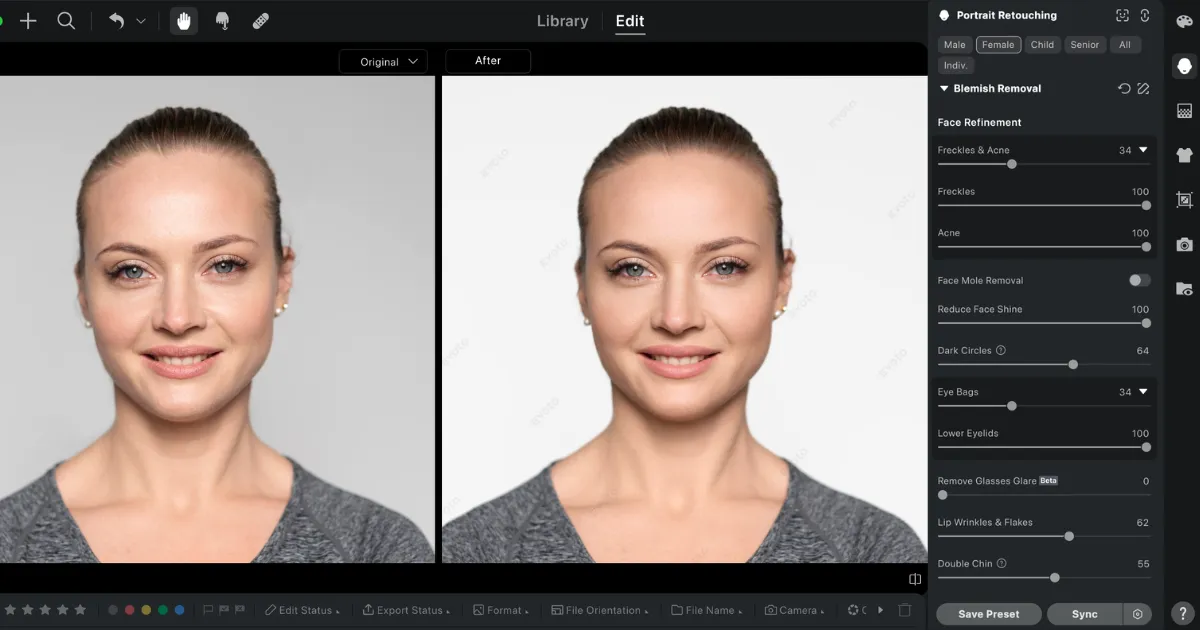1200x630 pixels.
Task: Toggle Face Mole Removal switch
Action: click(1139, 281)
